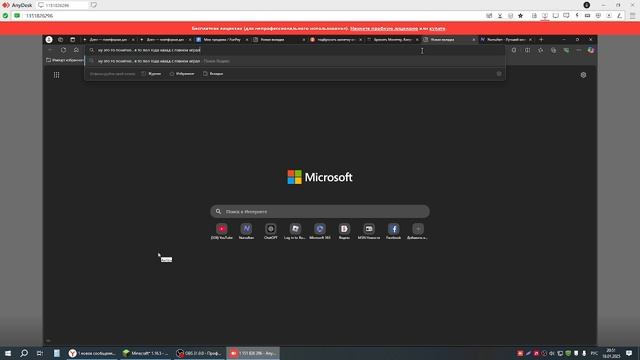Open new tab page settings gear
640x360 pixels.
pyautogui.click(x=583, y=75)
